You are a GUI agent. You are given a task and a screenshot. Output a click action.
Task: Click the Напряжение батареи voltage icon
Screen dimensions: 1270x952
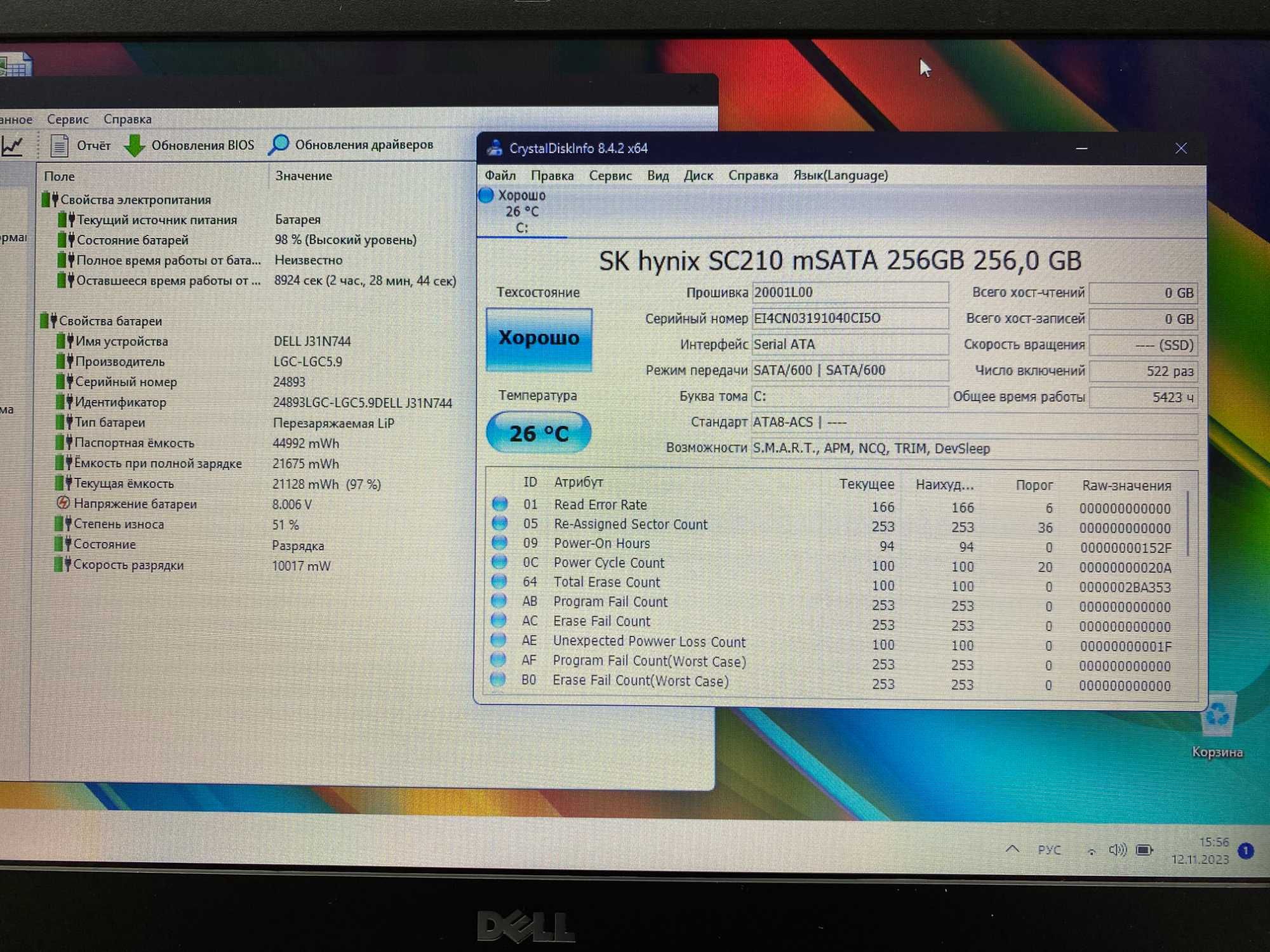tap(63, 503)
